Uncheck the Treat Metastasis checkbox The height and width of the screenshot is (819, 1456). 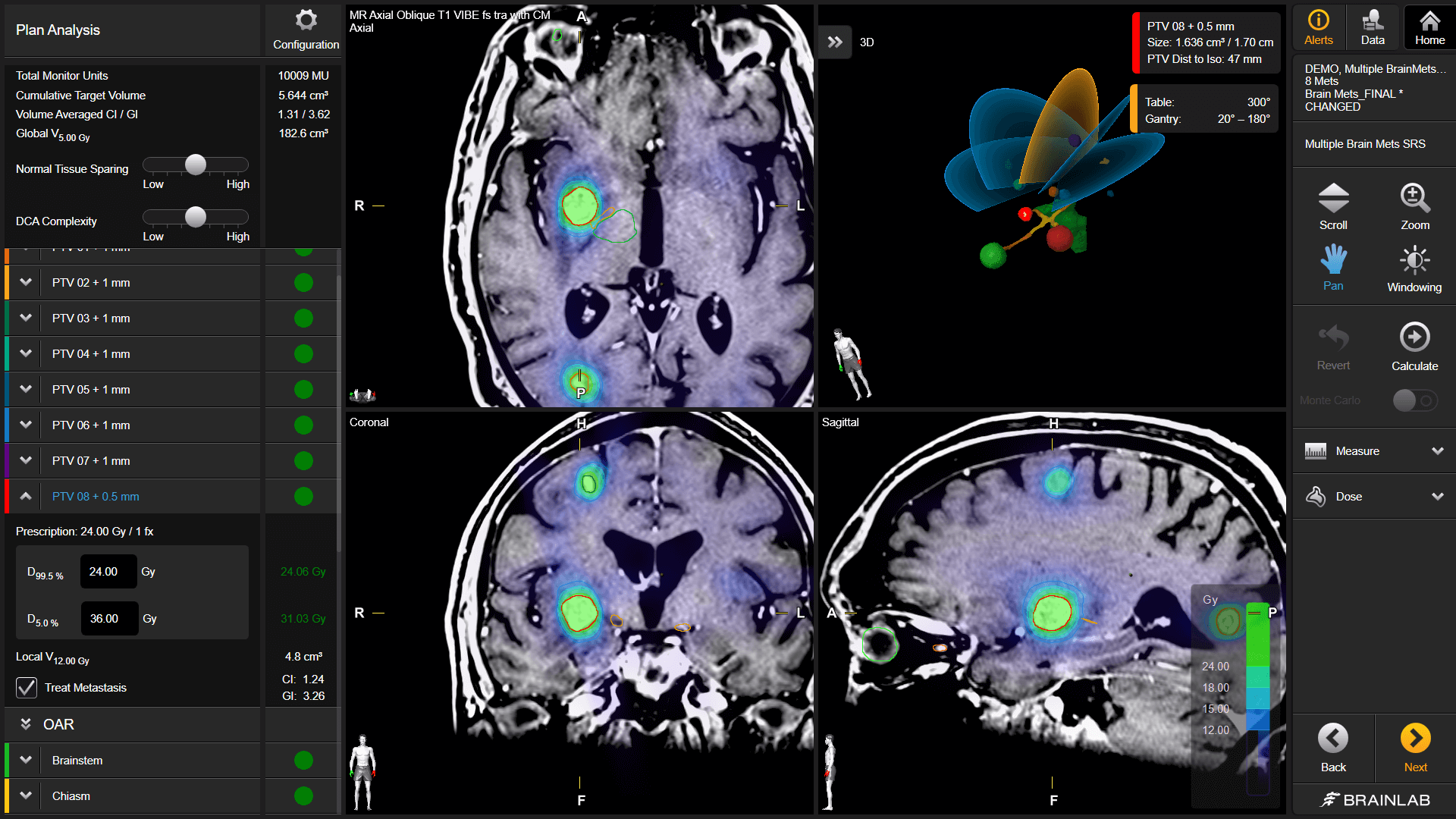27,688
